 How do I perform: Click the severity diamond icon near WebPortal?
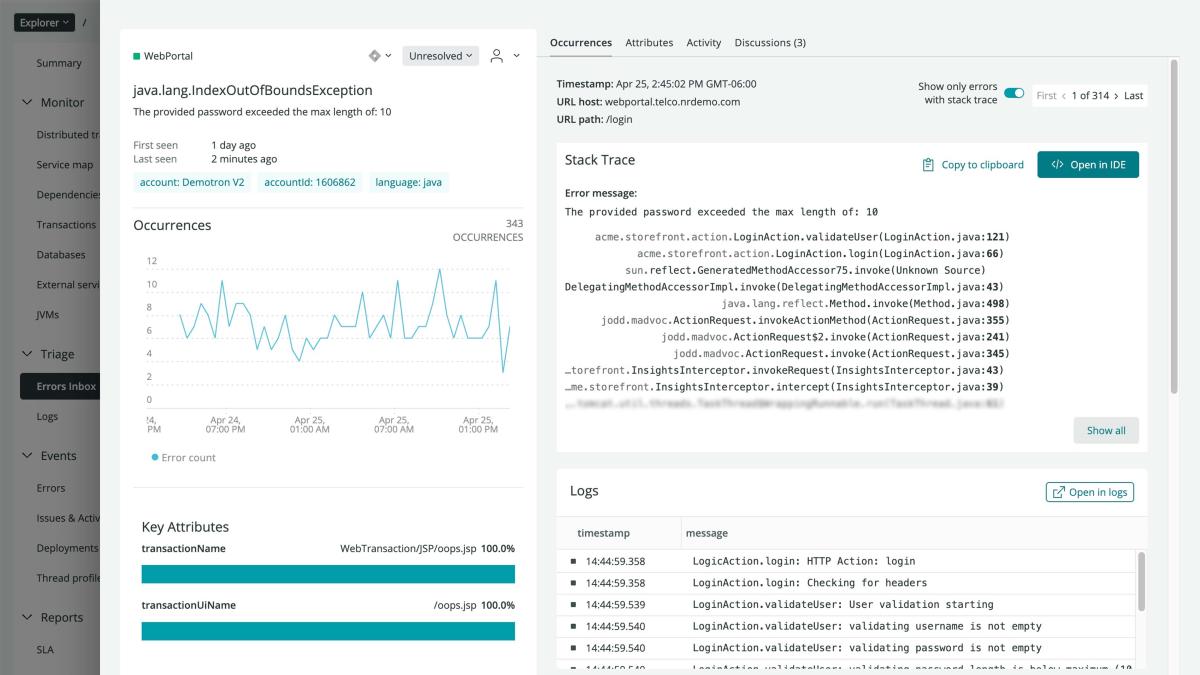[x=373, y=55]
